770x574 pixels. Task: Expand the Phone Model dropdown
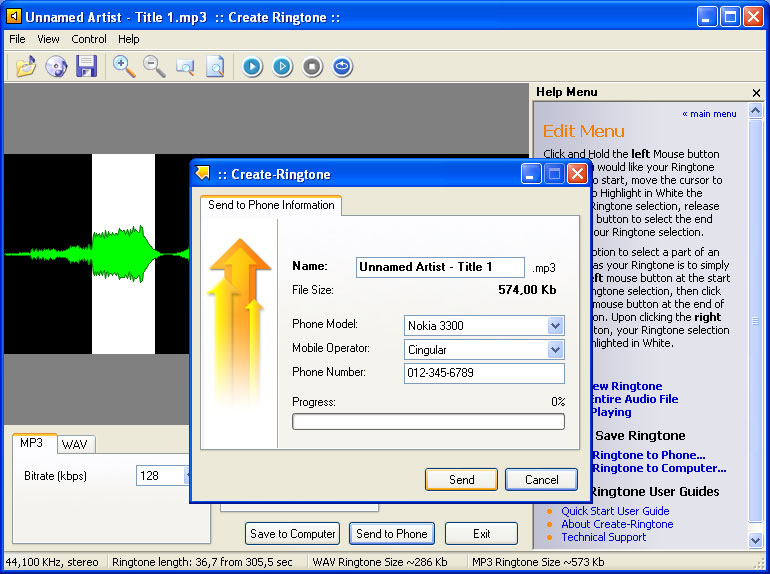click(555, 326)
